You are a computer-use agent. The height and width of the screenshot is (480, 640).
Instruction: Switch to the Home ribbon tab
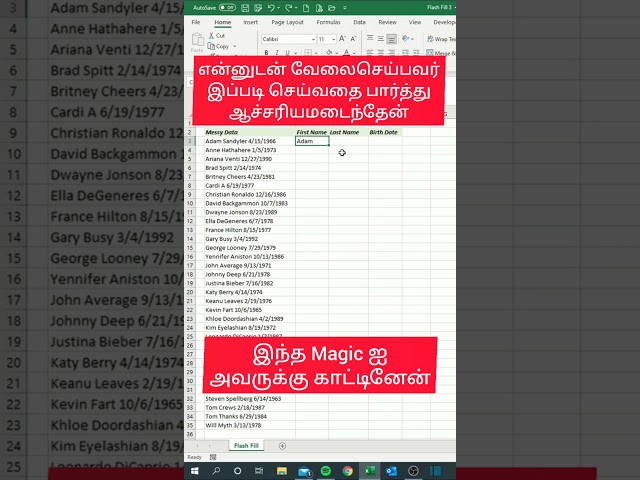222,22
